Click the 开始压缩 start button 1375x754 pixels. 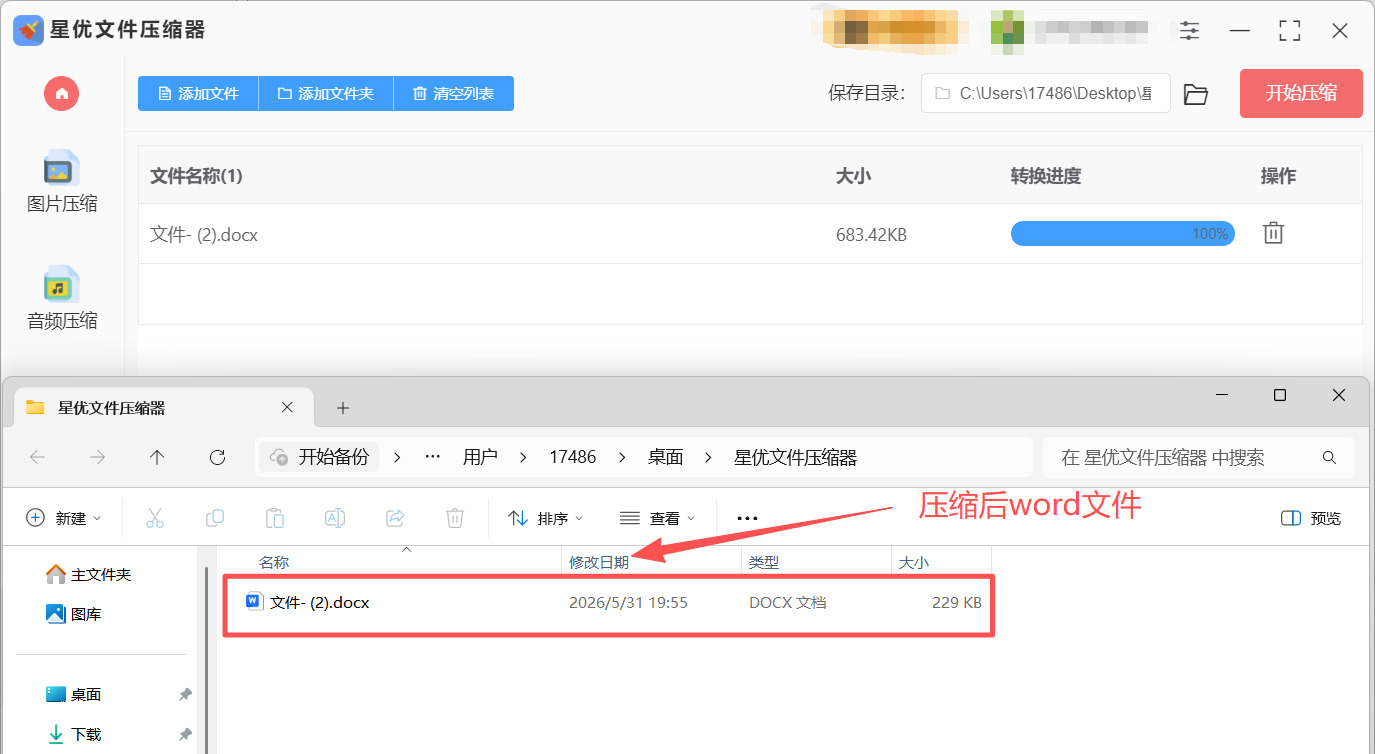[x=1301, y=93]
